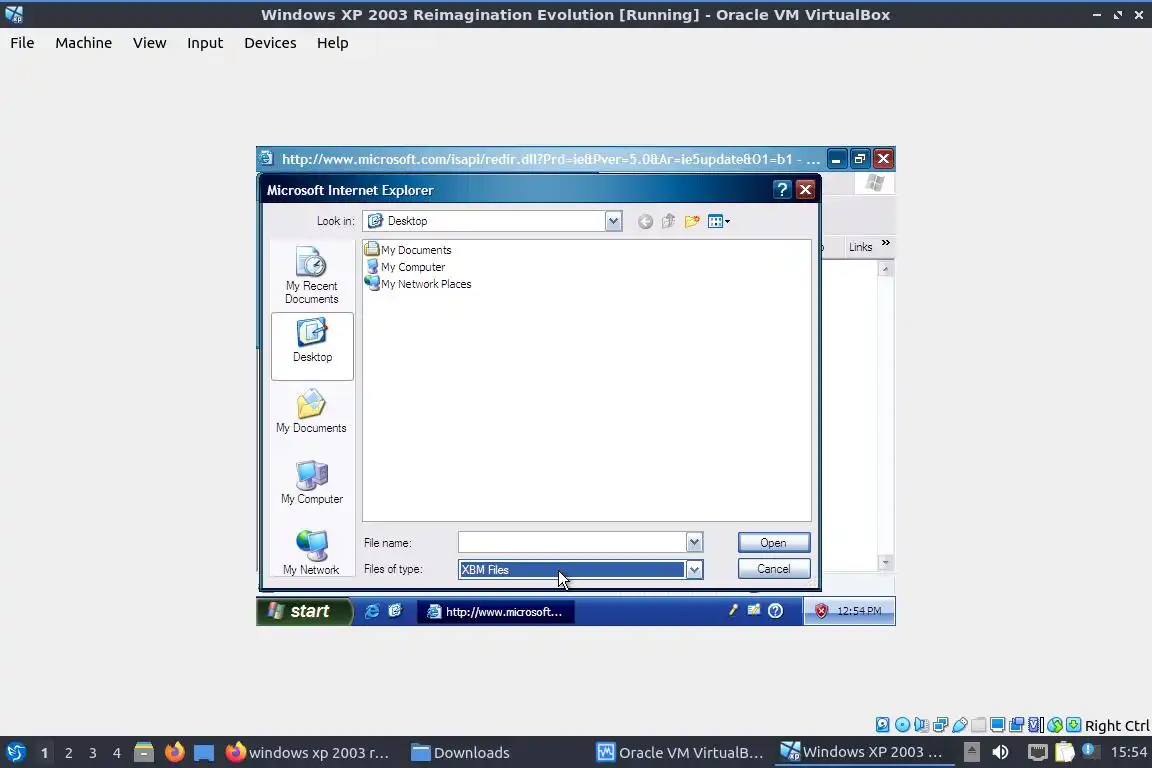This screenshot has width=1152, height=768.
Task: Launch Firefox from the host panel
Action: pyautogui.click(x=174, y=753)
